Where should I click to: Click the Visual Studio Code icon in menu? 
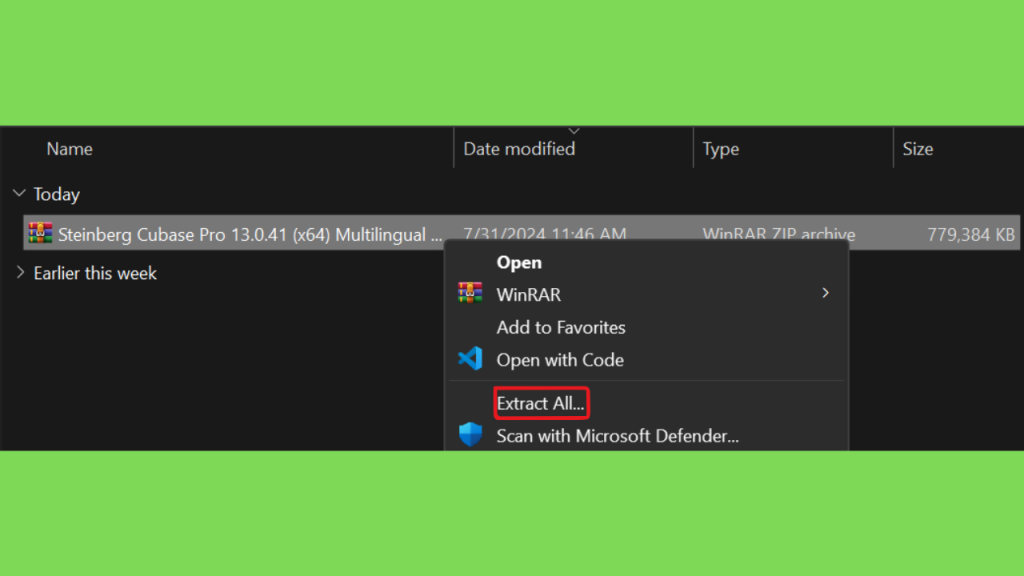pos(470,359)
